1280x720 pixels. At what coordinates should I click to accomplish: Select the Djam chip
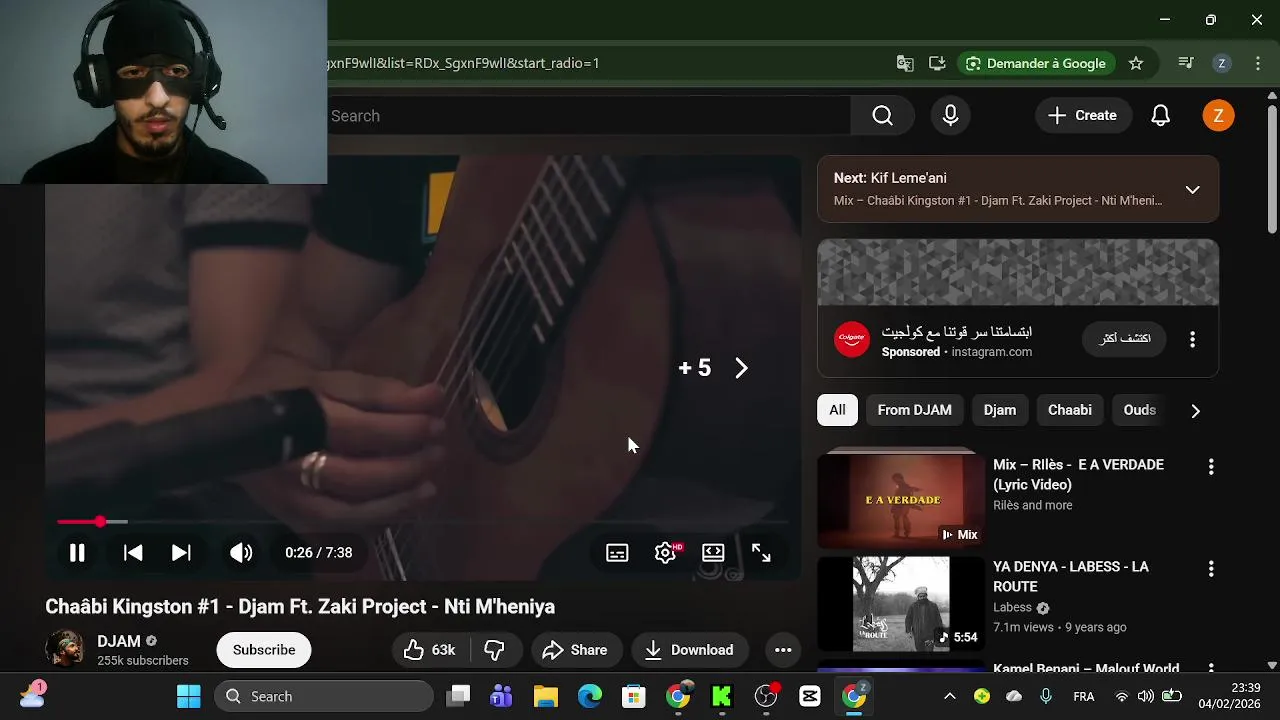(999, 410)
